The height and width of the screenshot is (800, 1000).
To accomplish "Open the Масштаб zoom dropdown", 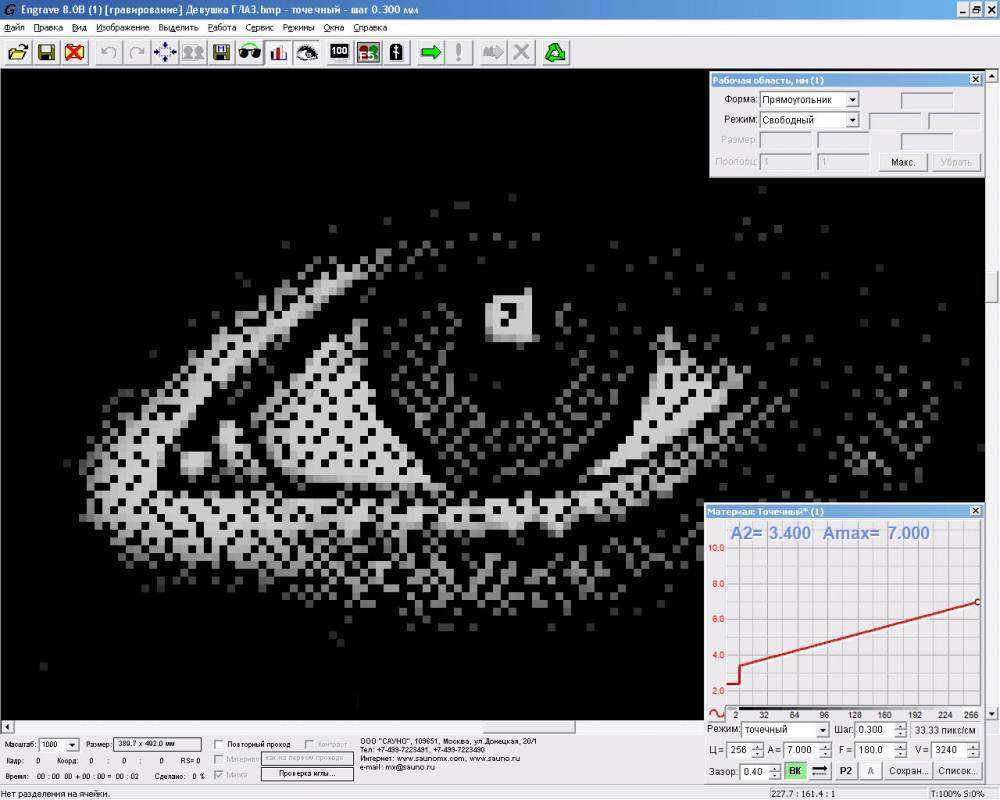I will click(x=72, y=745).
